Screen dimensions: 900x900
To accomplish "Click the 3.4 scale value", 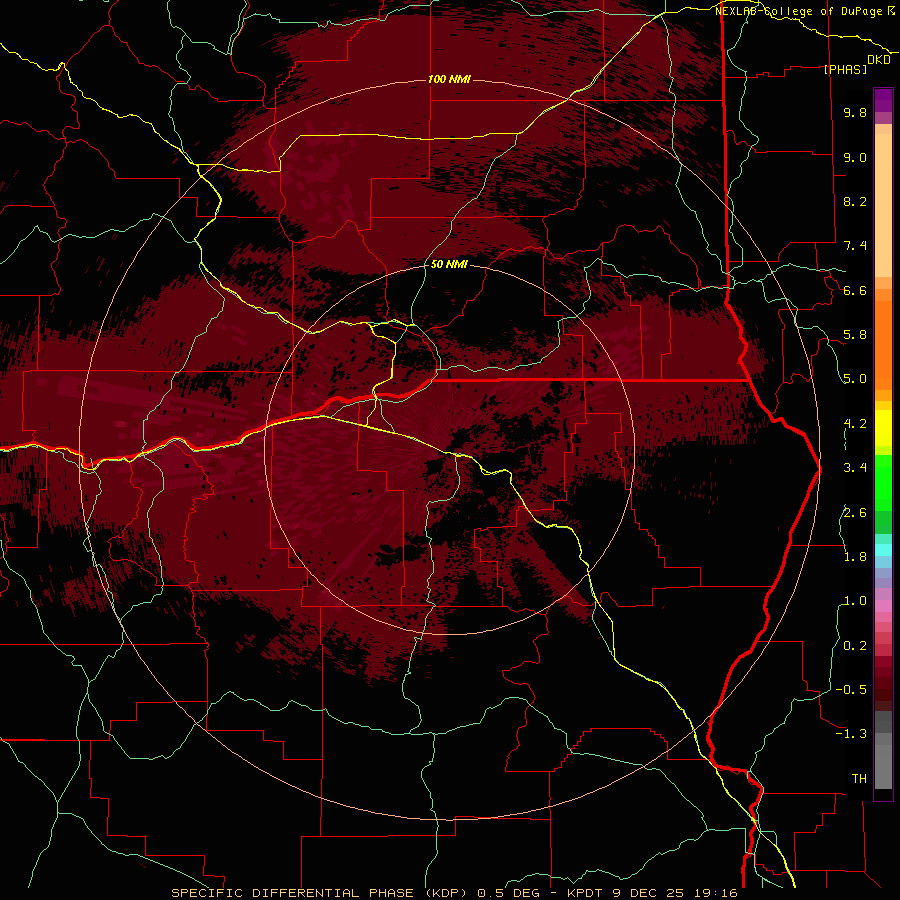I will 855,468.
